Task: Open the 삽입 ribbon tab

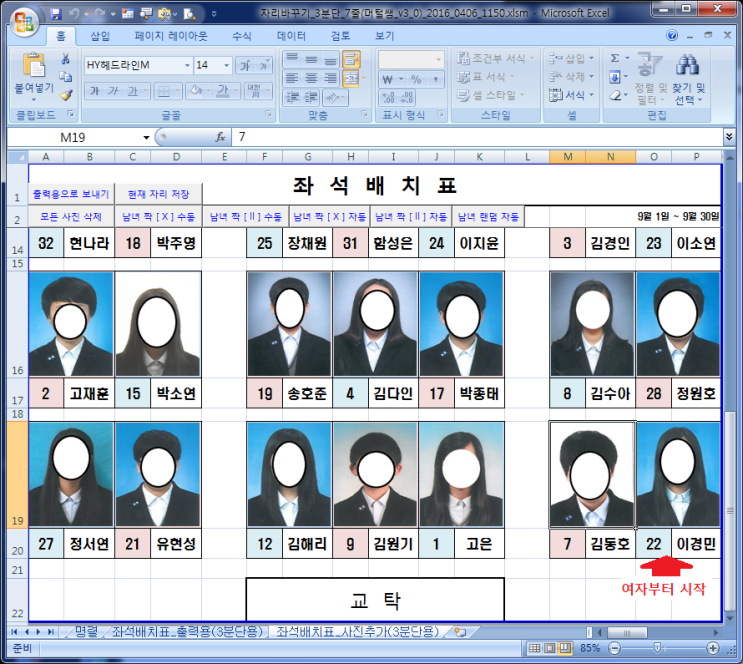Action: 101,36
